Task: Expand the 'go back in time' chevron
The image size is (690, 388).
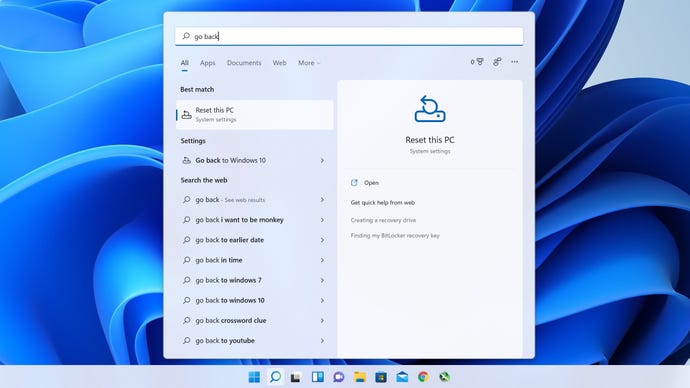Action: pyautogui.click(x=322, y=260)
